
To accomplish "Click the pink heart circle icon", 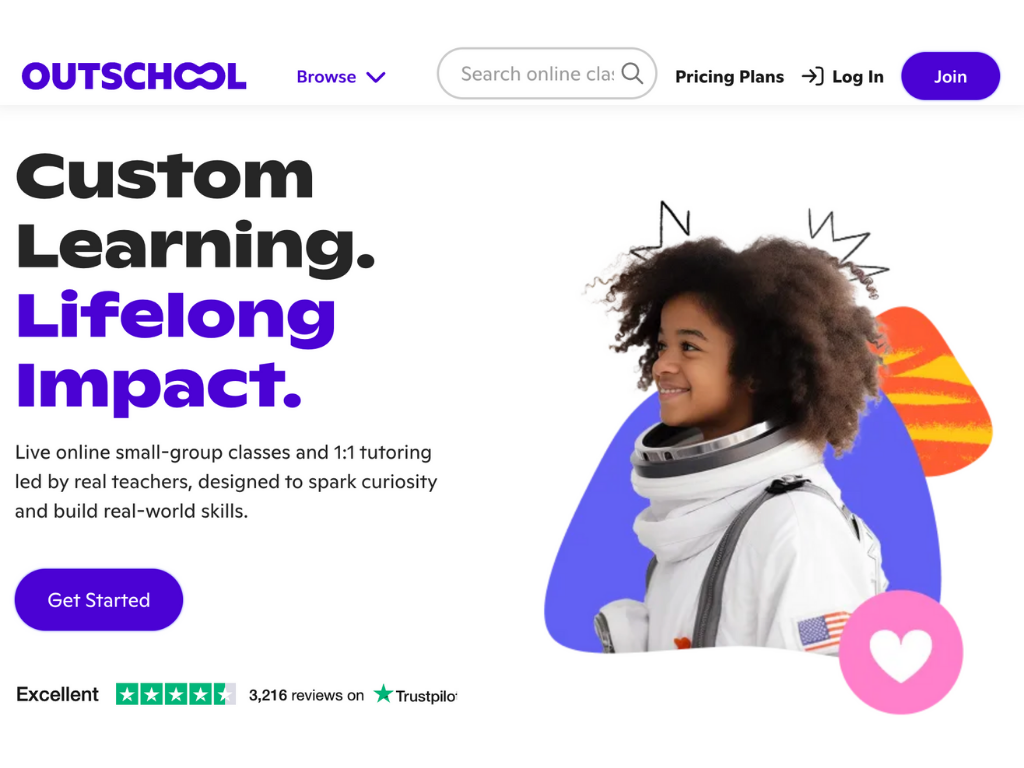I will 901,652.
